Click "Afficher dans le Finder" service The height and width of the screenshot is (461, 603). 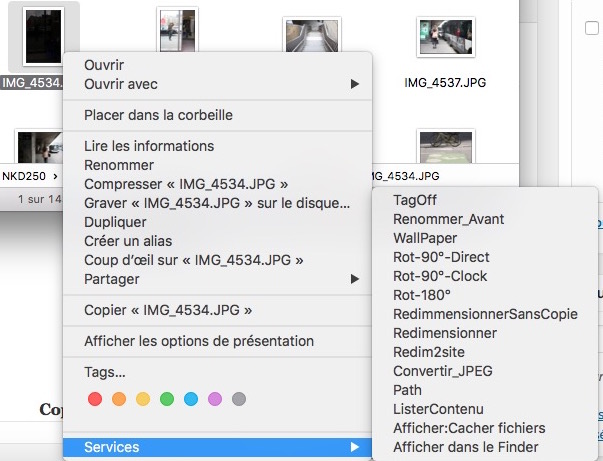pyautogui.click(x=465, y=447)
